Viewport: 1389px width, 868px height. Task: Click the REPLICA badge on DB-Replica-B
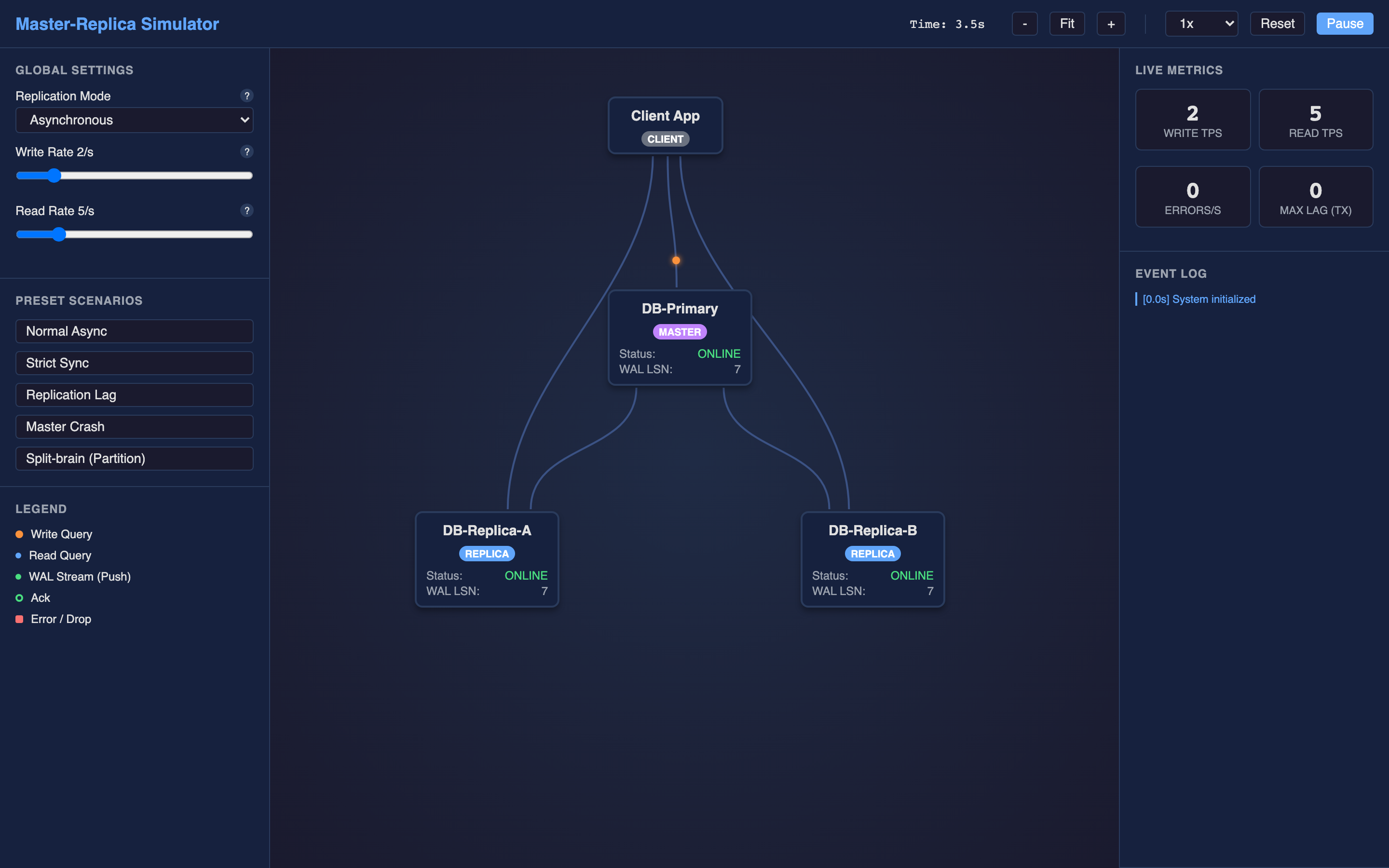[872, 554]
